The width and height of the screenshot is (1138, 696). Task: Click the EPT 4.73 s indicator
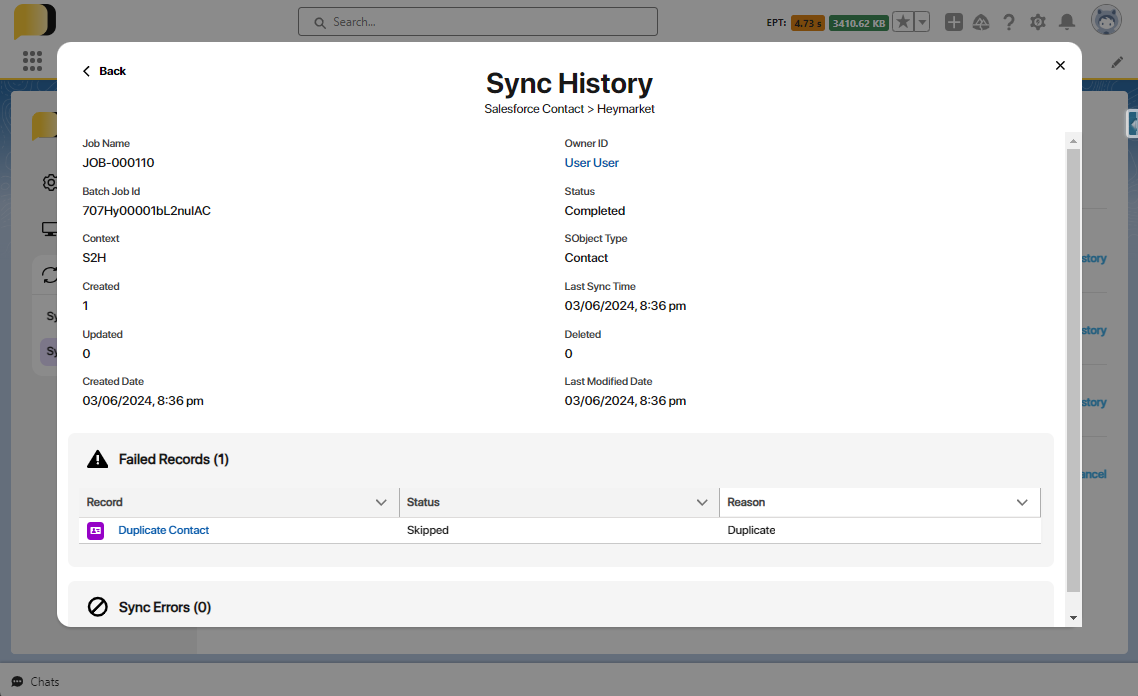(x=807, y=23)
